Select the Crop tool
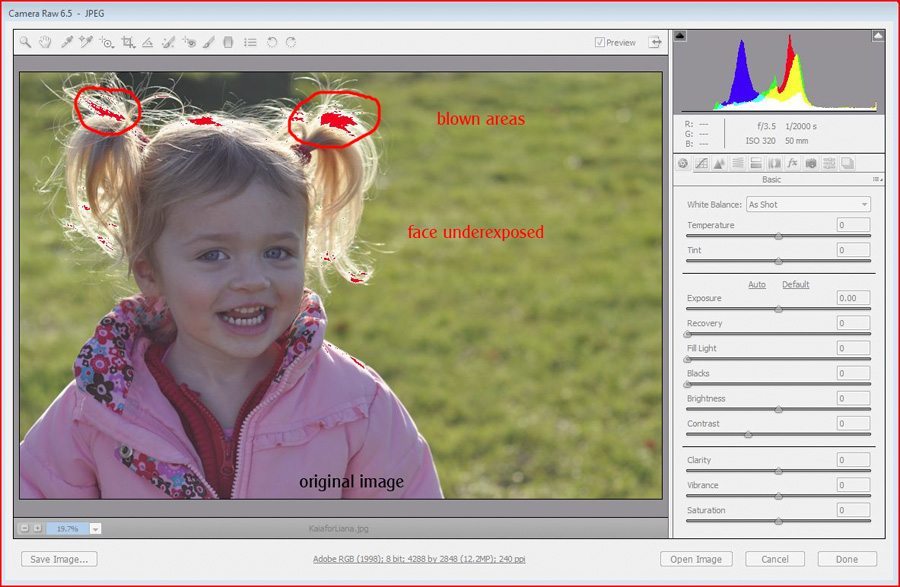Screen dimensions: 900x587 click(x=128, y=43)
